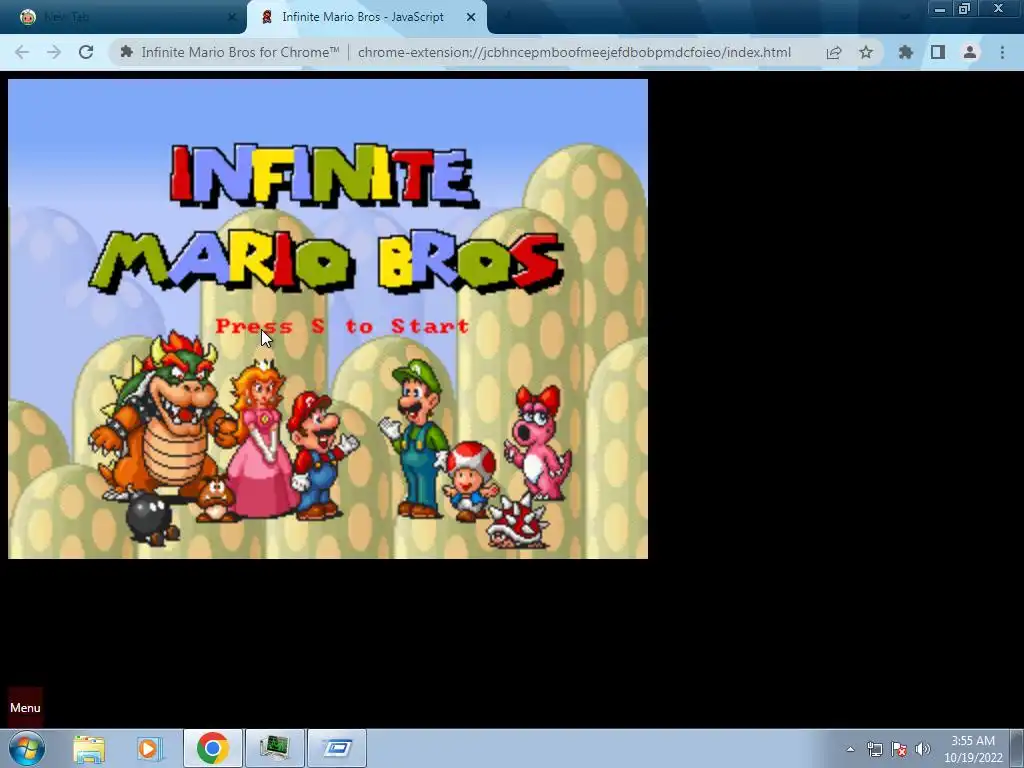Click the 'Press S to Start' text
Image resolution: width=1024 pixels, height=768 pixels.
342,326
